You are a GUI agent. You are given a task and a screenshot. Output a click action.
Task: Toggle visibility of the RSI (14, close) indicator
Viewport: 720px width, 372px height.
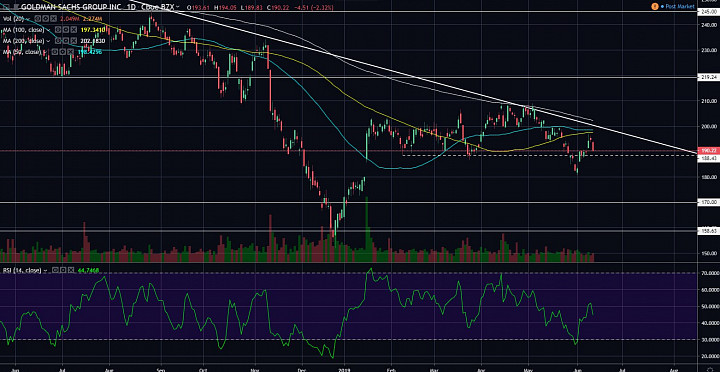click(x=55, y=270)
